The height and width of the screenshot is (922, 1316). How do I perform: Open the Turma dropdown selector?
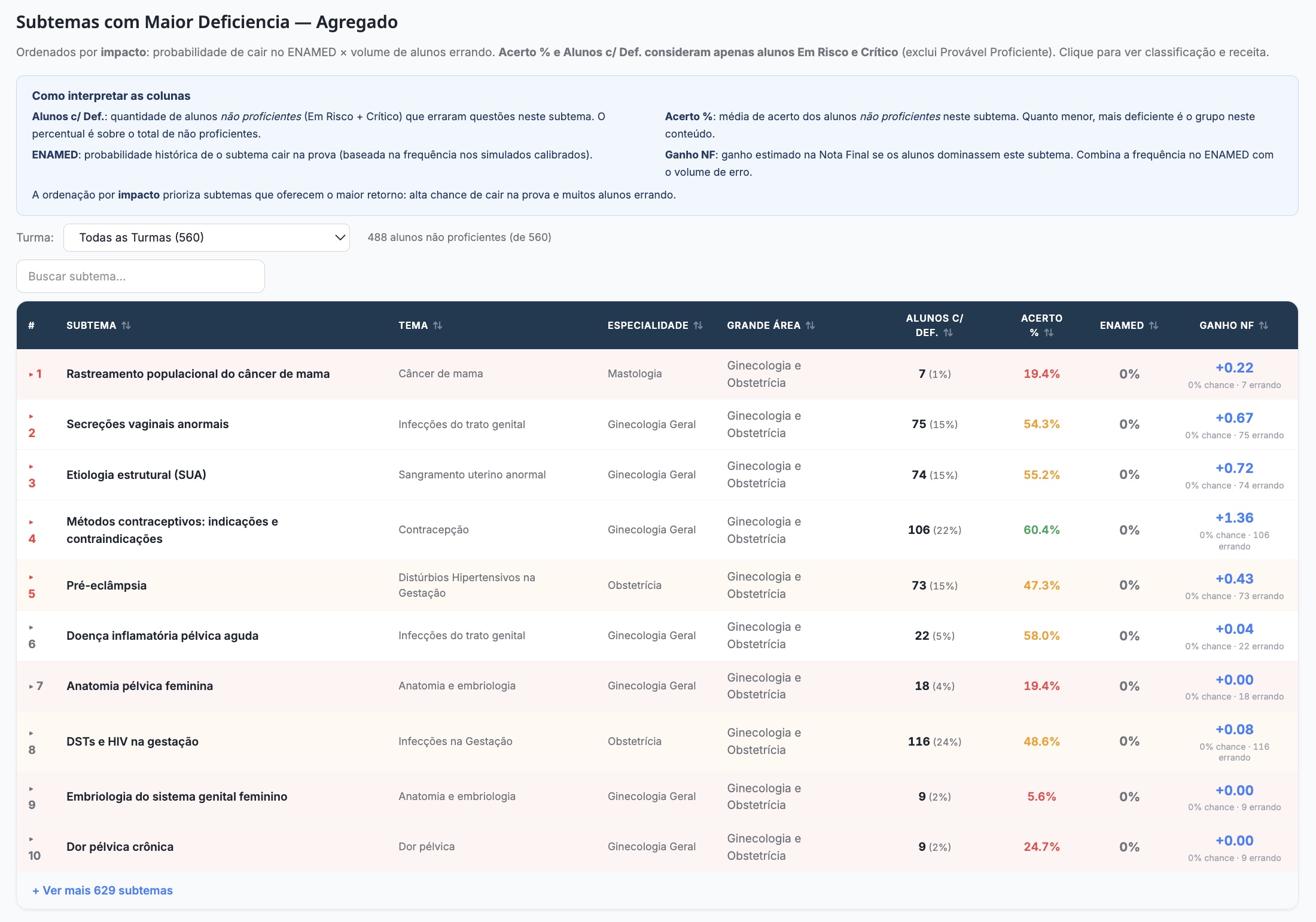206,237
